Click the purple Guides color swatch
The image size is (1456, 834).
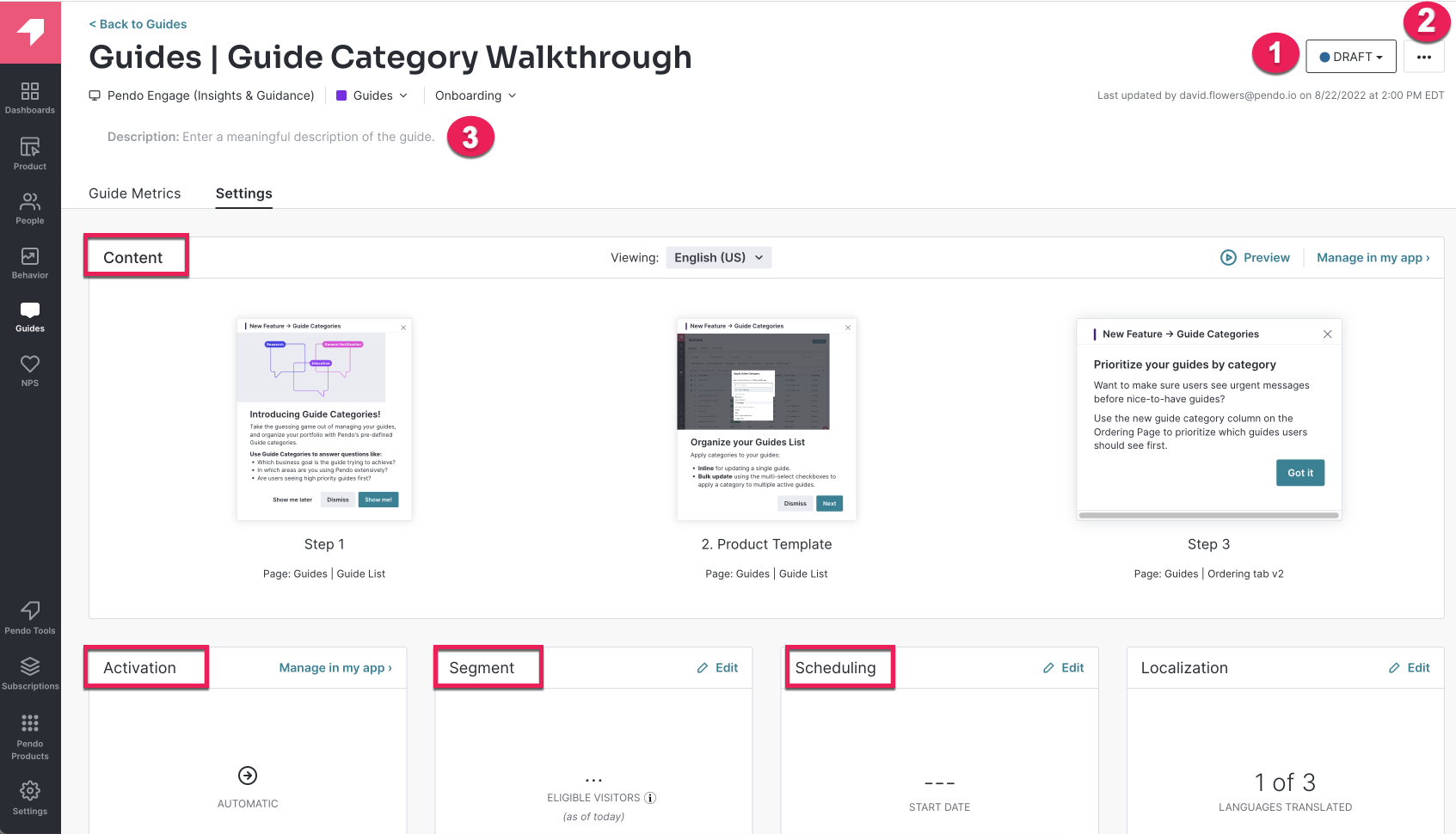341,95
